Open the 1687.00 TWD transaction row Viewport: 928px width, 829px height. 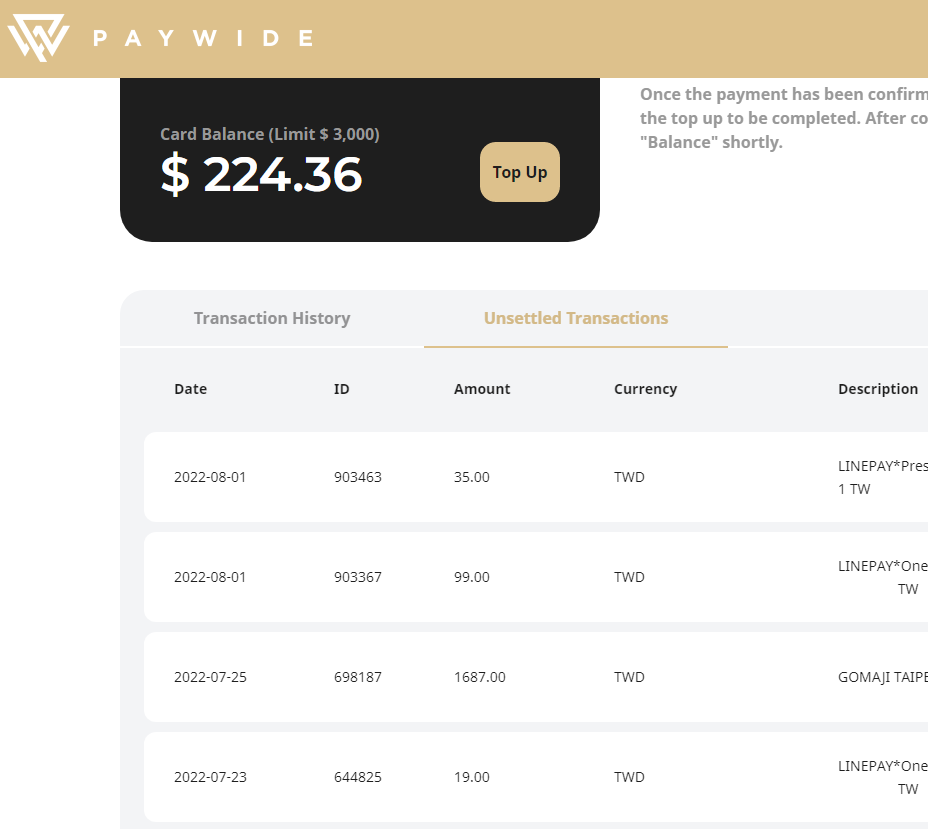click(536, 677)
